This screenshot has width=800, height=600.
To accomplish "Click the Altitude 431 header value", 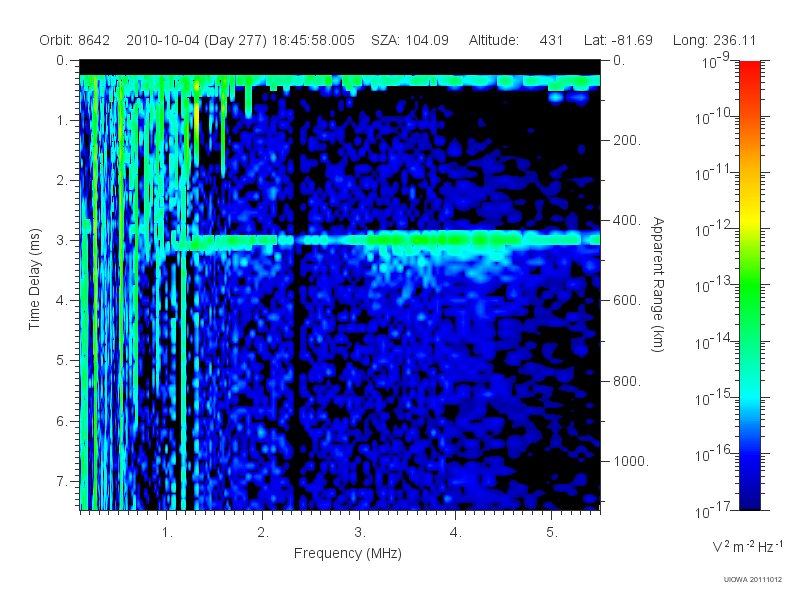I will pos(516,40).
